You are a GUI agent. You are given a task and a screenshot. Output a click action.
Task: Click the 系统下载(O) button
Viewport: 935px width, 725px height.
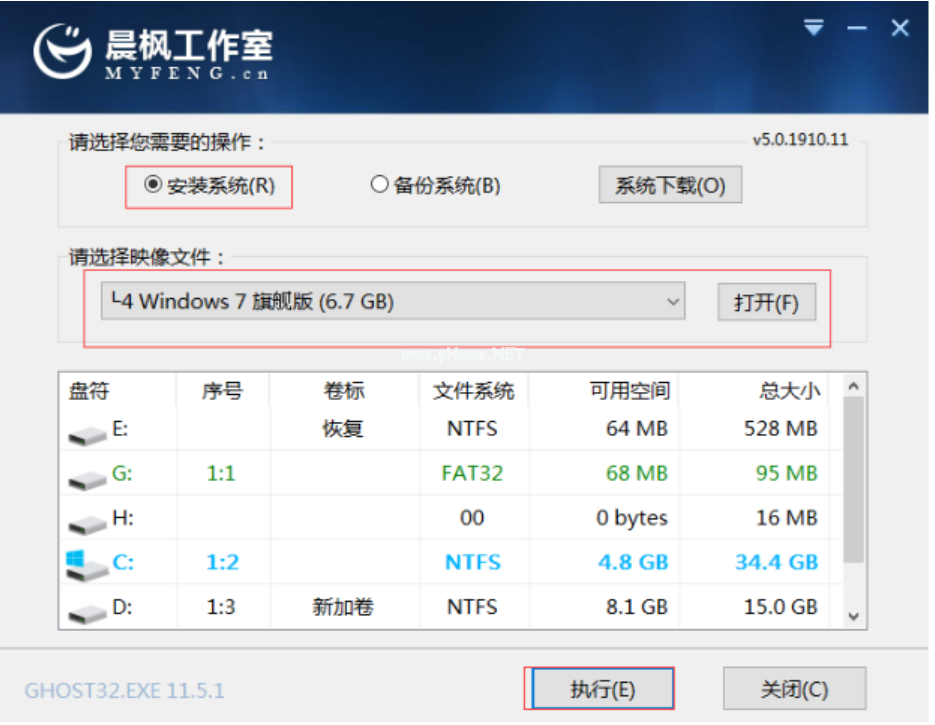pyautogui.click(x=669, y=185)
